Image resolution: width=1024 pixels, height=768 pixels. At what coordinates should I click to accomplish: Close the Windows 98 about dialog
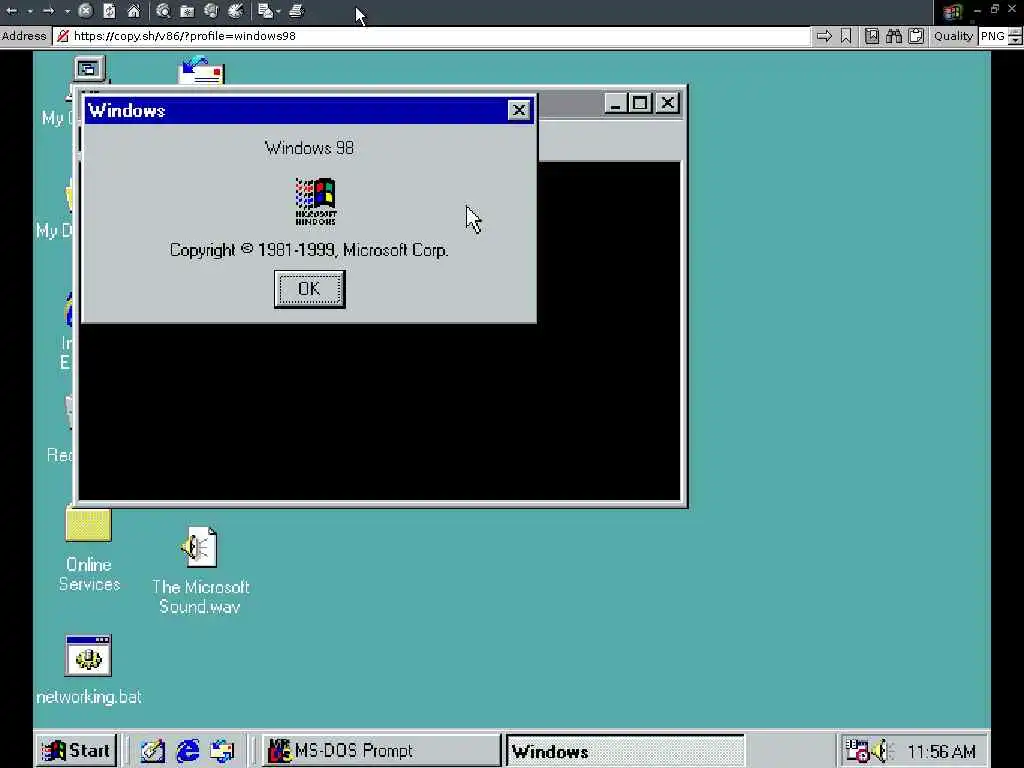pyautogui.click(x=519, y=110)
